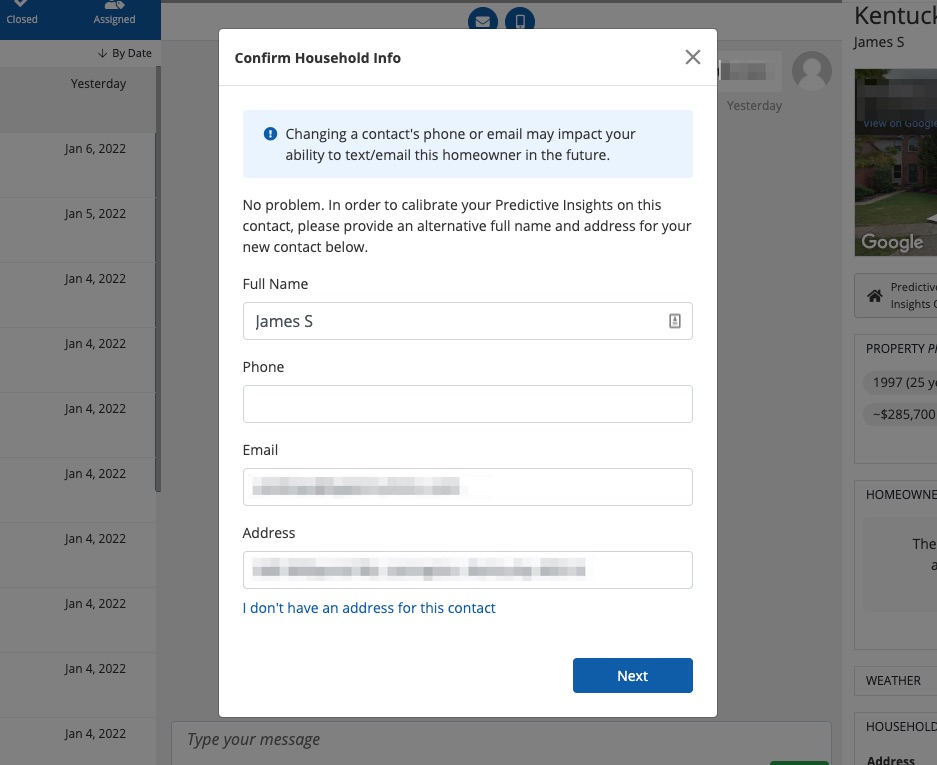This screenshot has width=937, height=765.
Task: Click the Predictive Insights house icon
Action: pyautogui.click(x=874, y=296)
